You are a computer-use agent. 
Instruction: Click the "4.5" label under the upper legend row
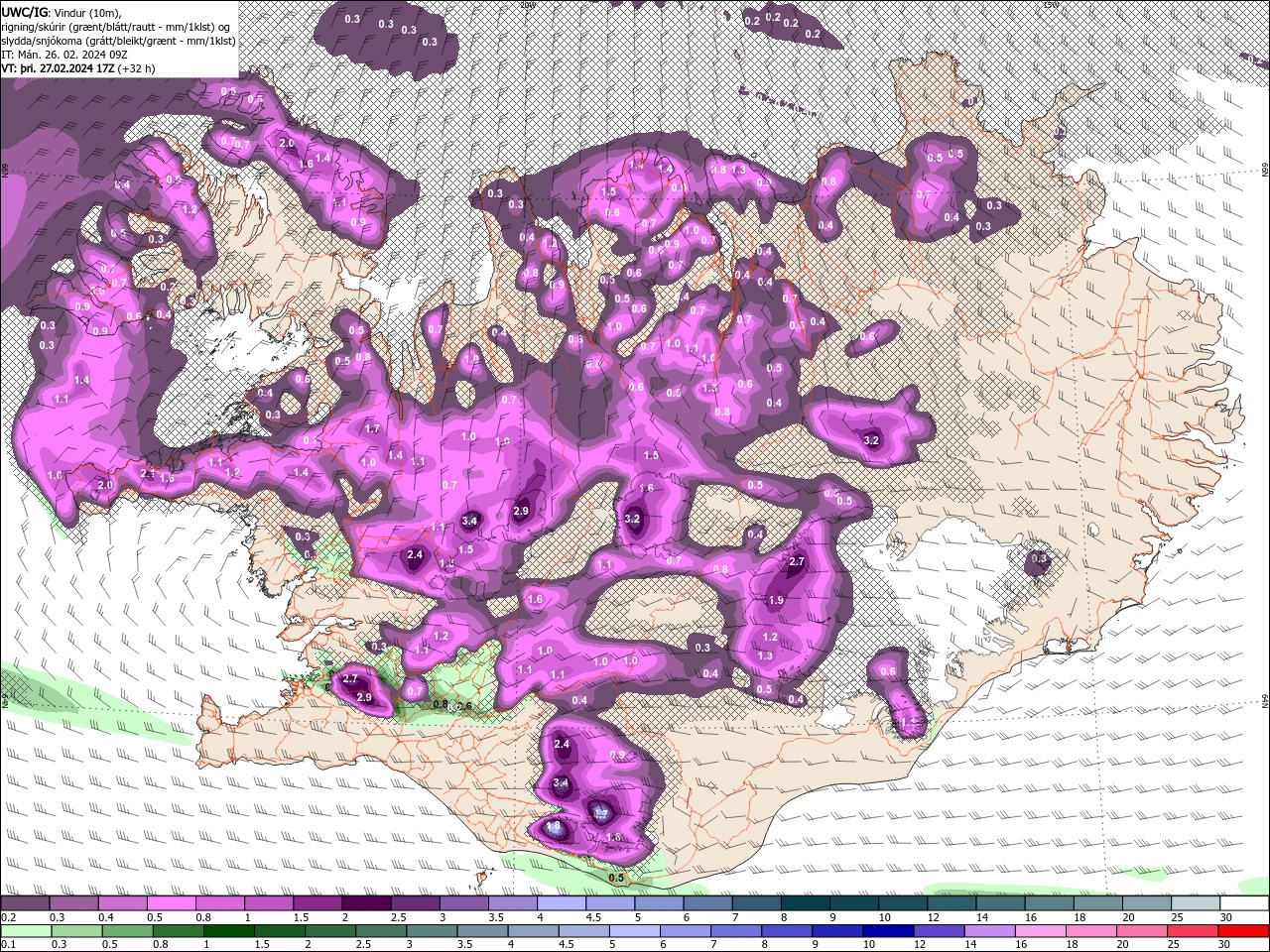593,917
